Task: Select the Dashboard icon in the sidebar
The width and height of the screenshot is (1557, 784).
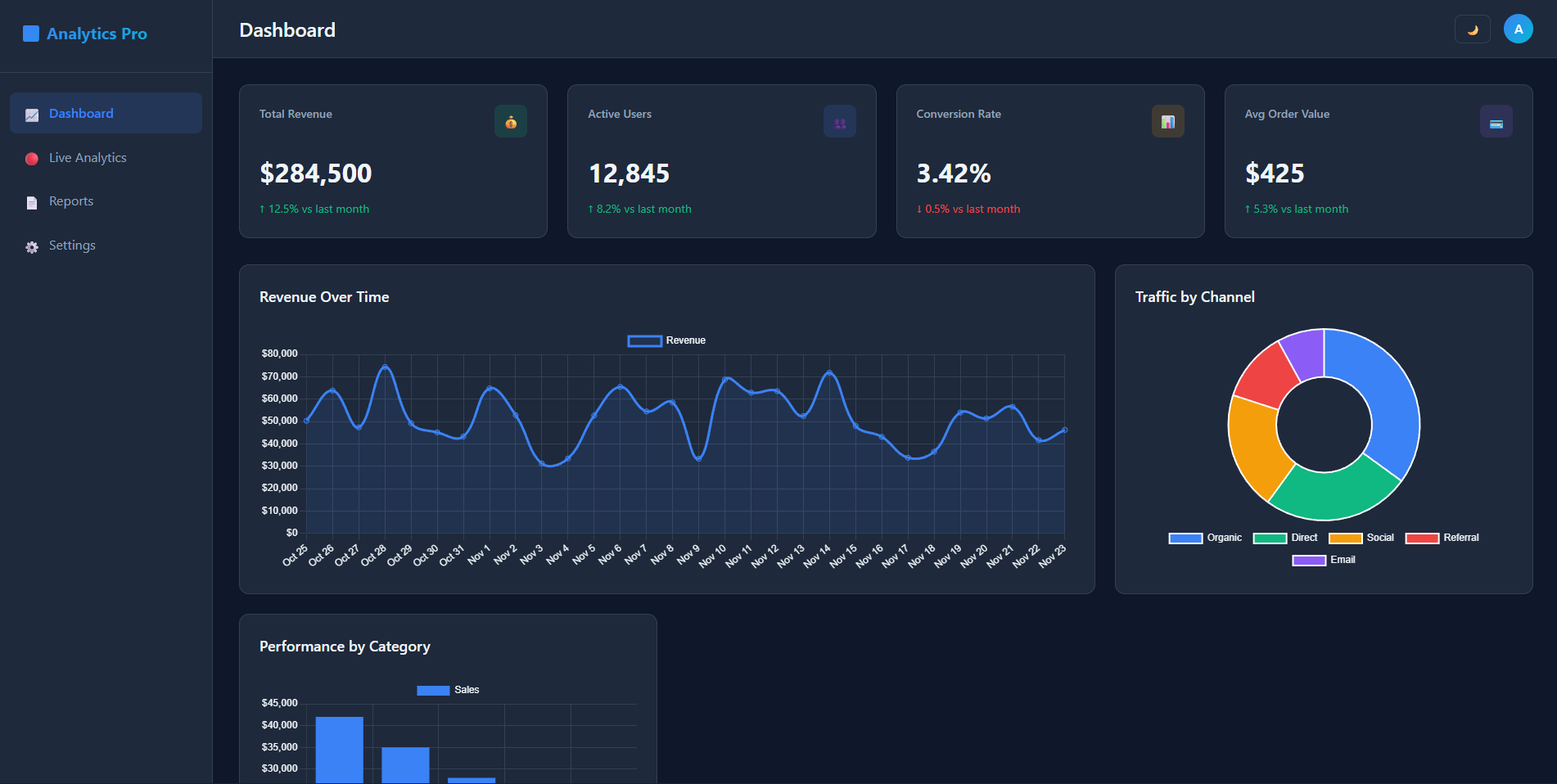Action: 31,114
